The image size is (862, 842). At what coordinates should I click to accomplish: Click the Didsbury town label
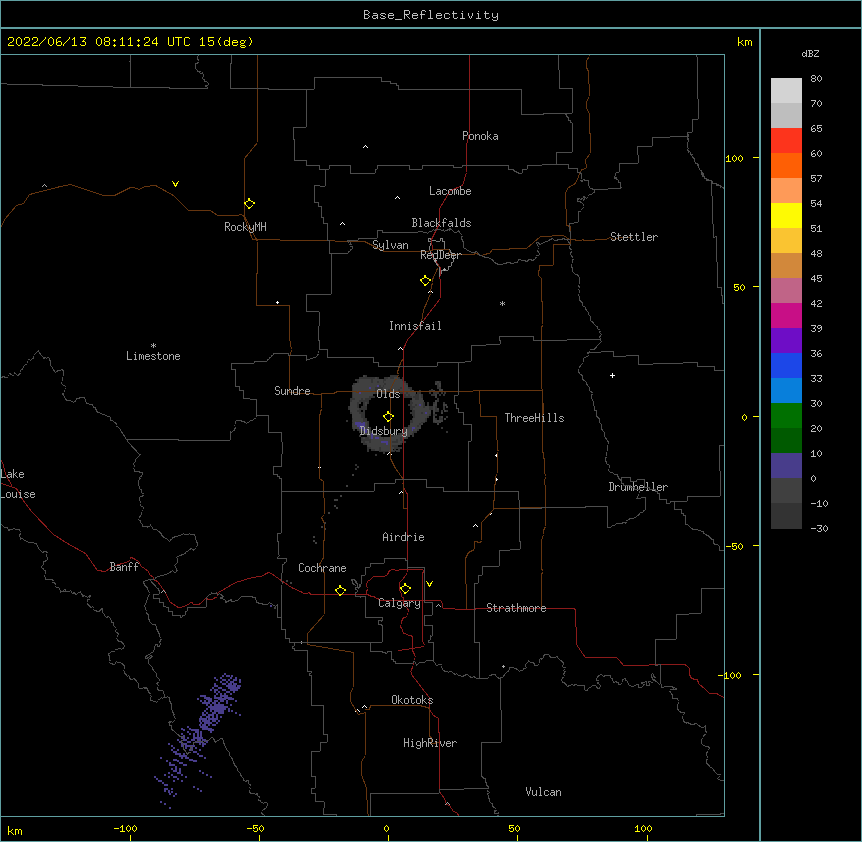pyautogui.click(x=384, y=431)
